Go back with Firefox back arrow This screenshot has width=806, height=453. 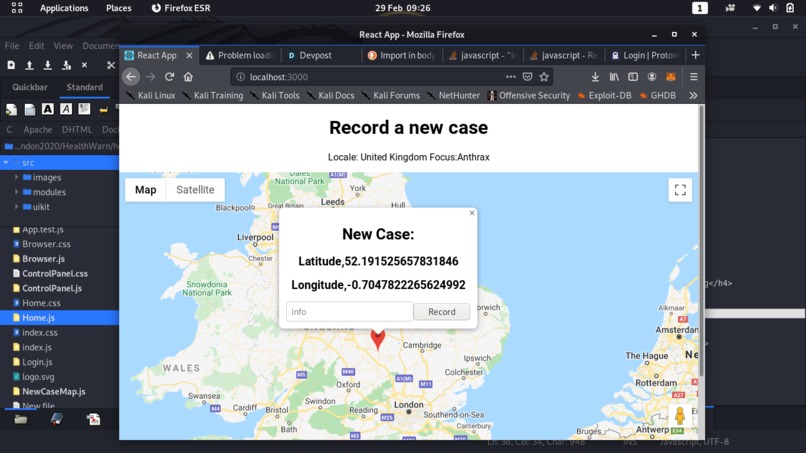tap(131, 77)
